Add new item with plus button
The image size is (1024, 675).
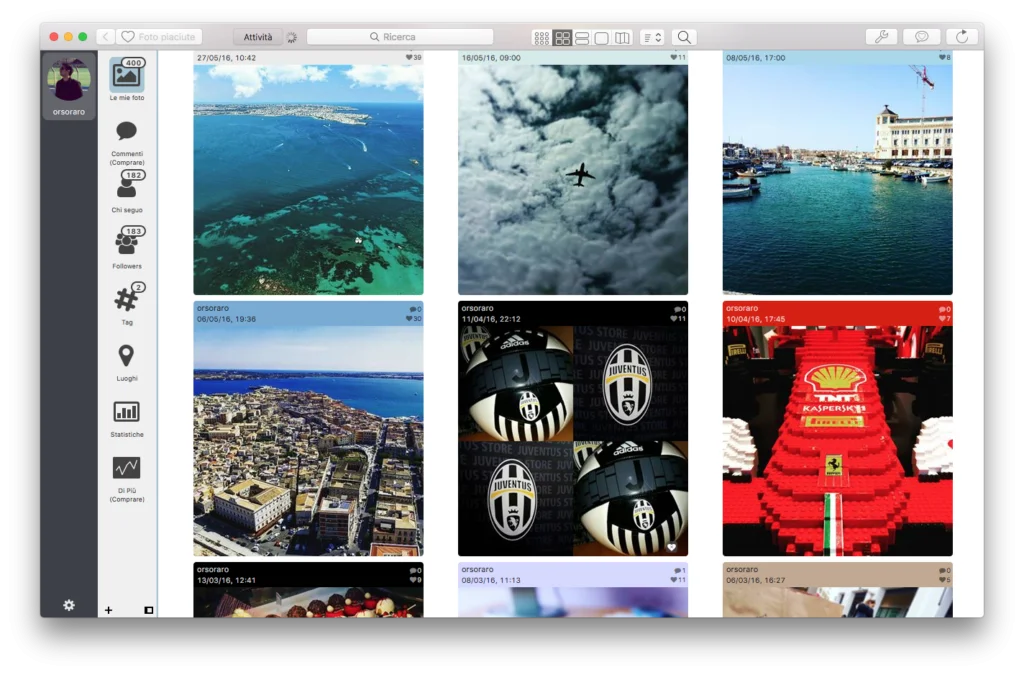pyautogui.click(x=108, y=610)
